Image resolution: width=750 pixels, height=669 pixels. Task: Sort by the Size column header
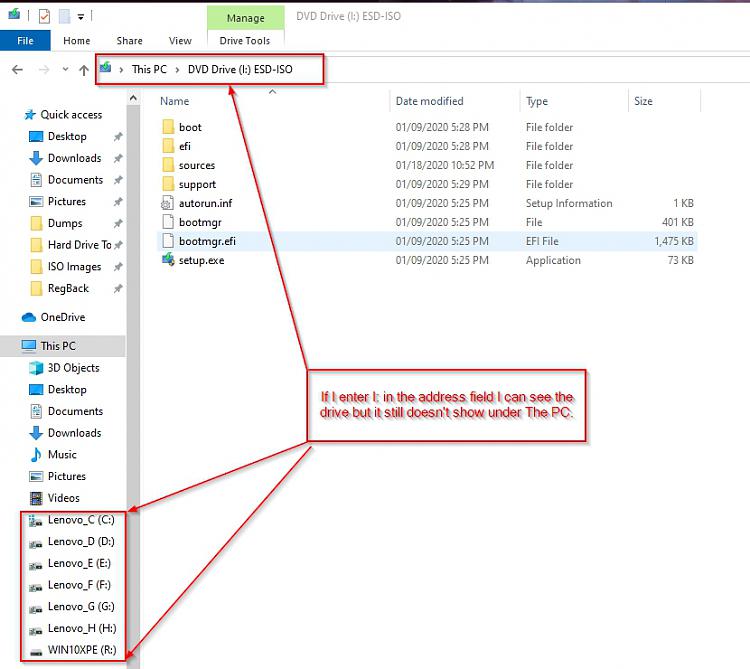pyautogui.click(x=643, y=101)
